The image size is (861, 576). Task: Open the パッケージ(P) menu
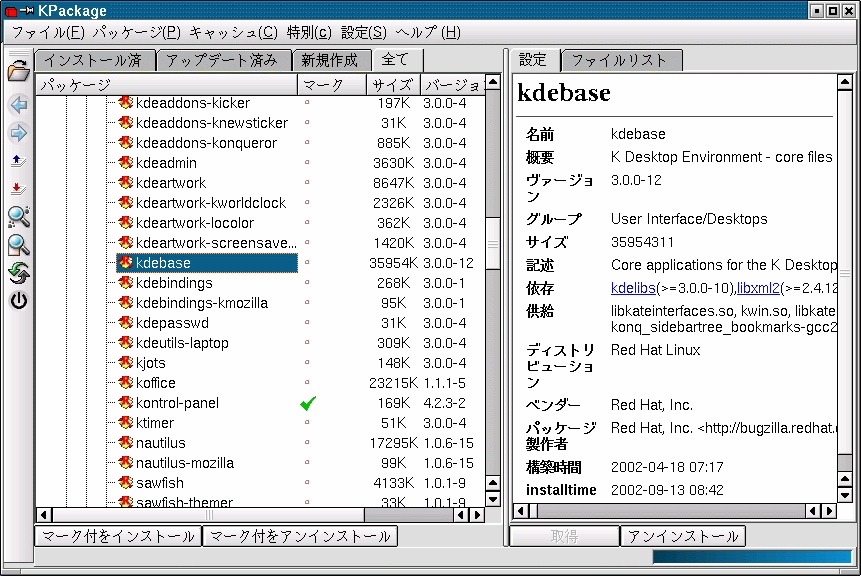click(136, 32)
